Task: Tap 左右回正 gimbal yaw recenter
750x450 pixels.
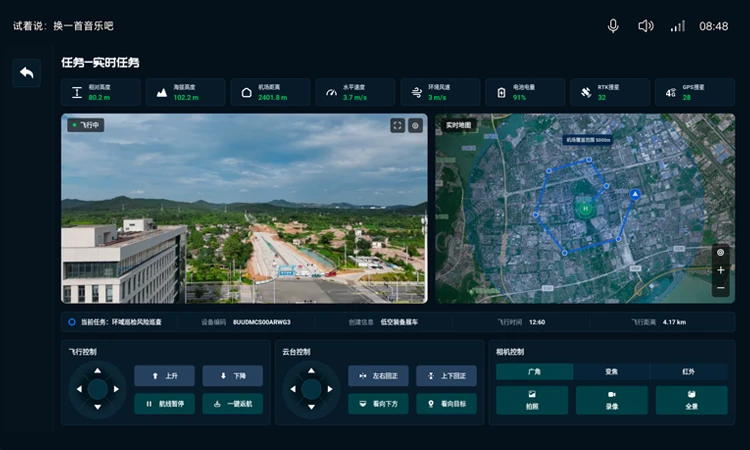Action: (378, 376)
